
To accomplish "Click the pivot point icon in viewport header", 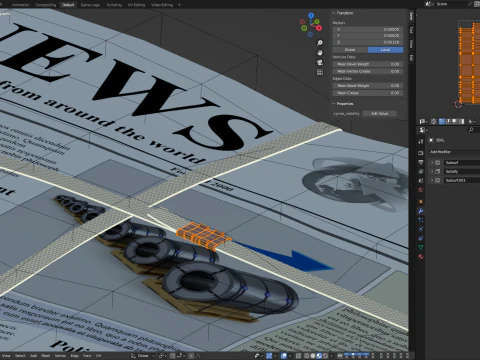I will tap(162, 356).
